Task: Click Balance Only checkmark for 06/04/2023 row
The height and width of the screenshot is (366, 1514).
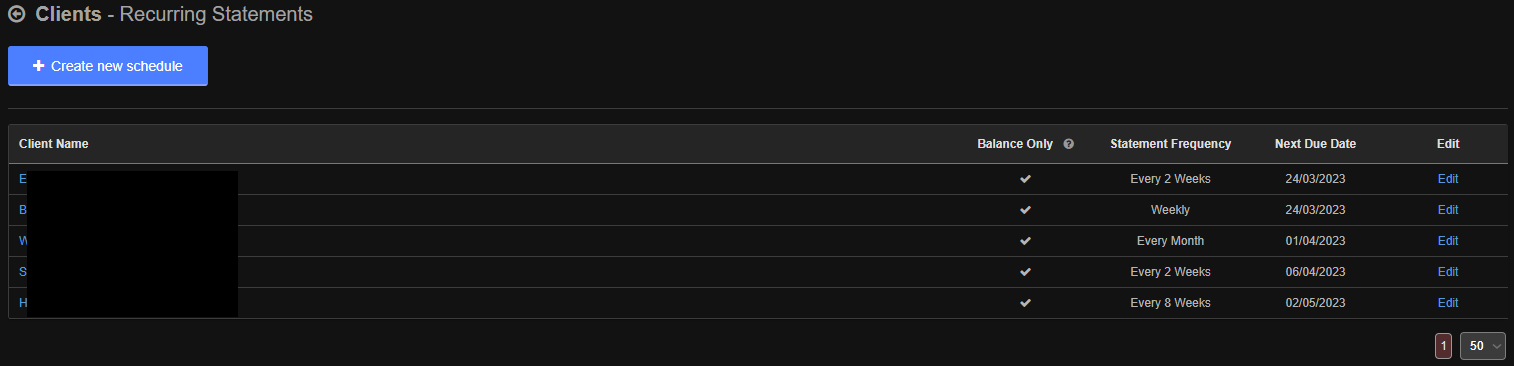Action: pyautogui.click(x=1025, y=272)
